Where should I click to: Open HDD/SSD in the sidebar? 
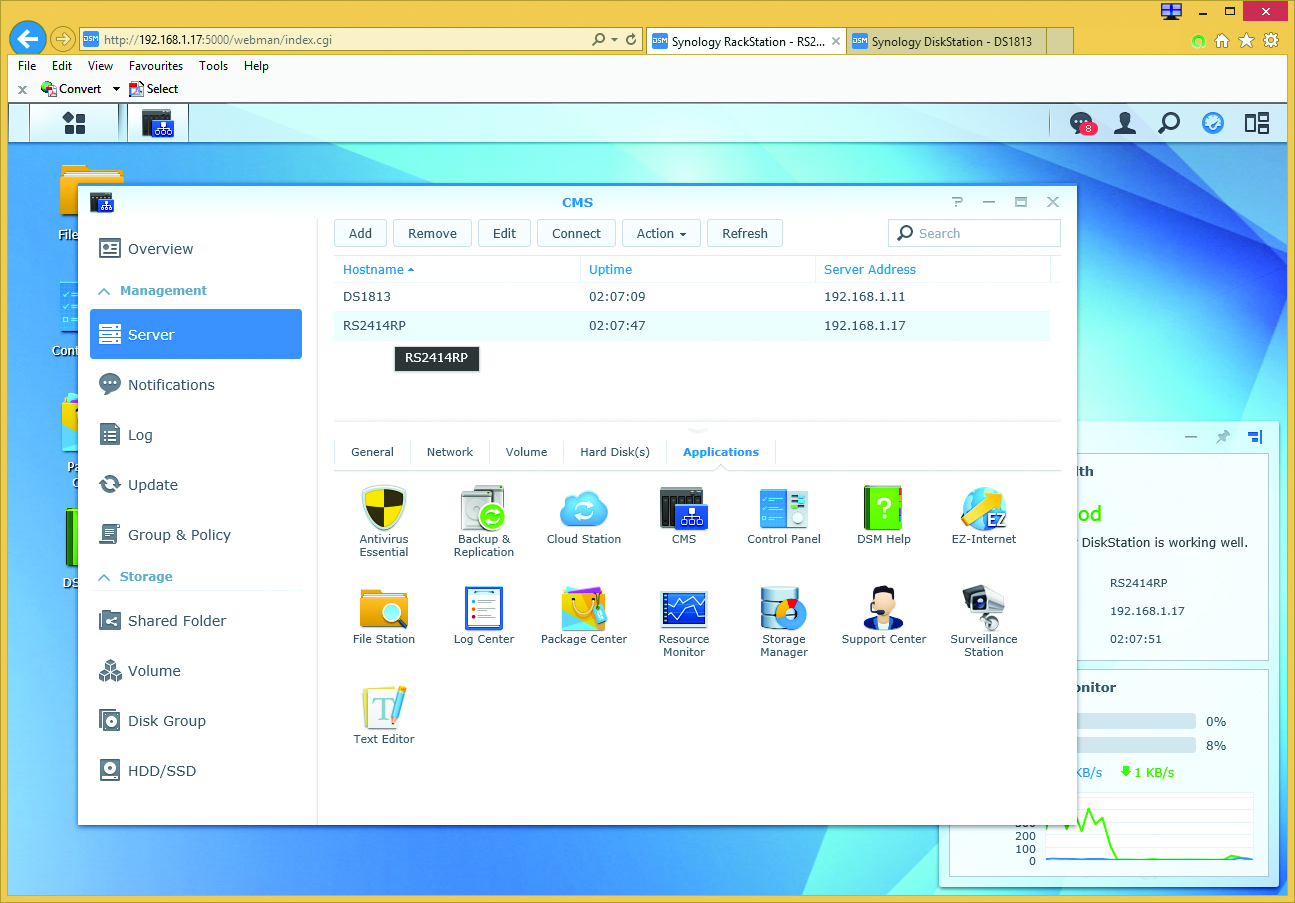196,771
